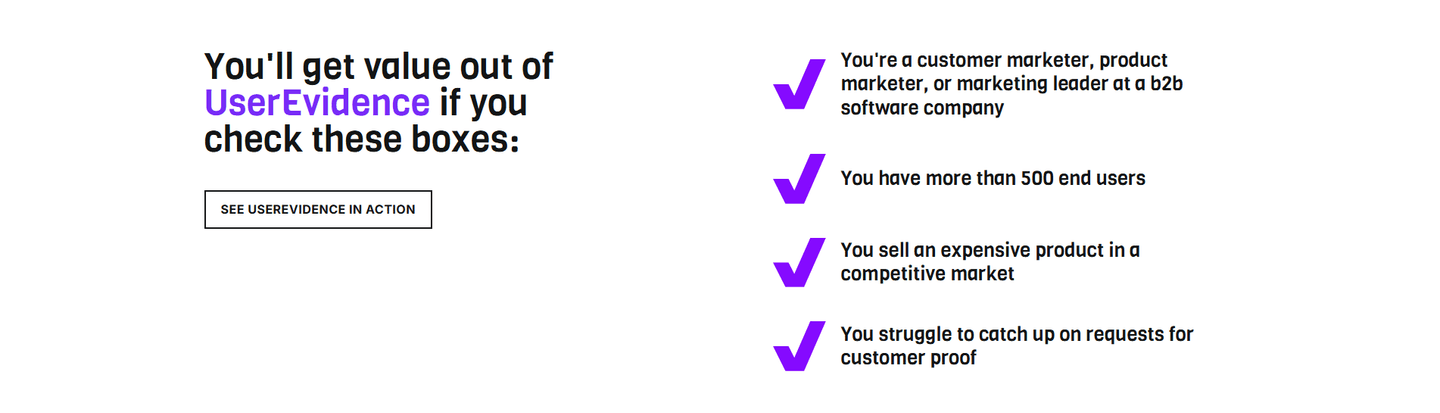The width and height of the screenshot is (1440, 413).
Task: Select the 'check these boxes:' heading line
Action: tap(362, 138)
